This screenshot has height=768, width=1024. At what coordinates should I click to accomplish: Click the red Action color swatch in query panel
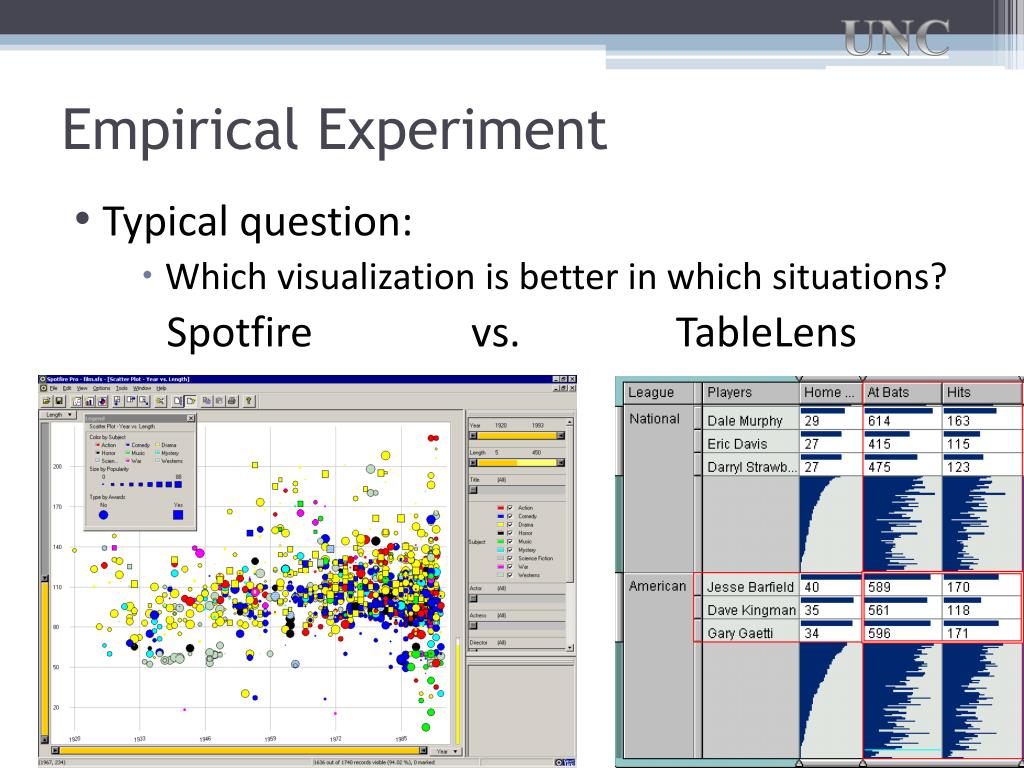pos(501,507)
